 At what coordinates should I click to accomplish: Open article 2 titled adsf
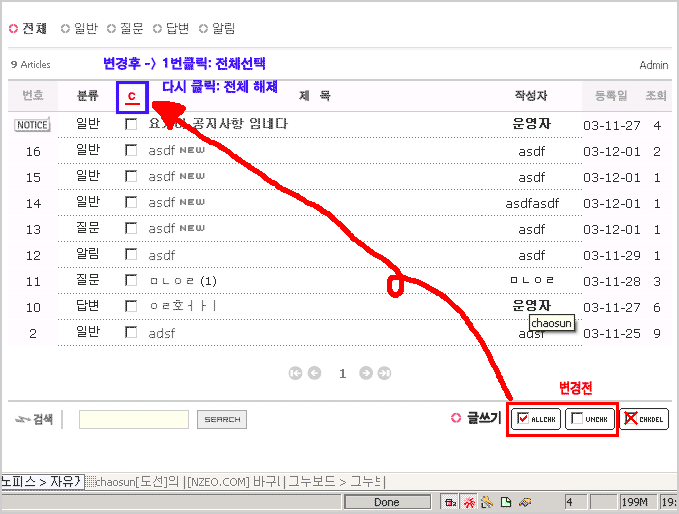point(162,333)
